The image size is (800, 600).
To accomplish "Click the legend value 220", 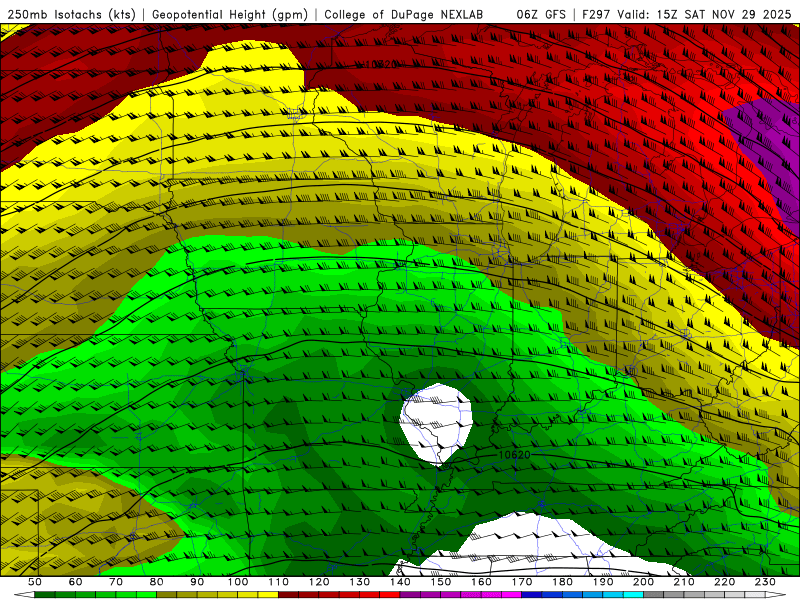I will pyautogui.click(x=724, y=582).
